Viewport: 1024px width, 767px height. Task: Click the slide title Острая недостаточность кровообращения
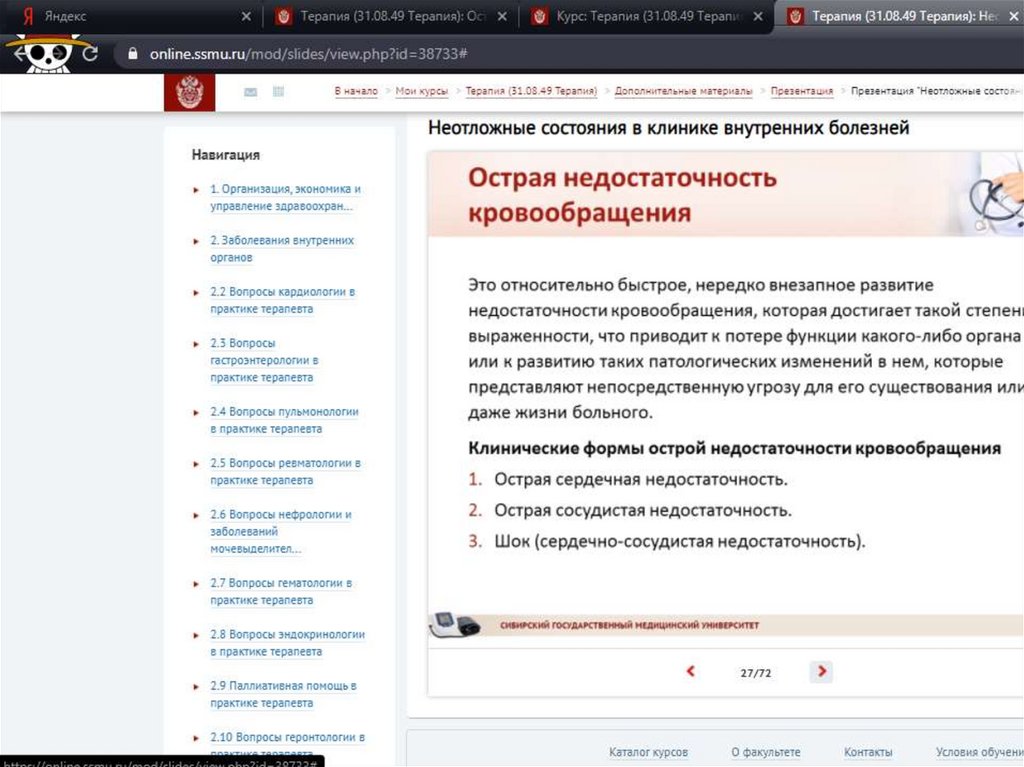[x=622, y=195]
